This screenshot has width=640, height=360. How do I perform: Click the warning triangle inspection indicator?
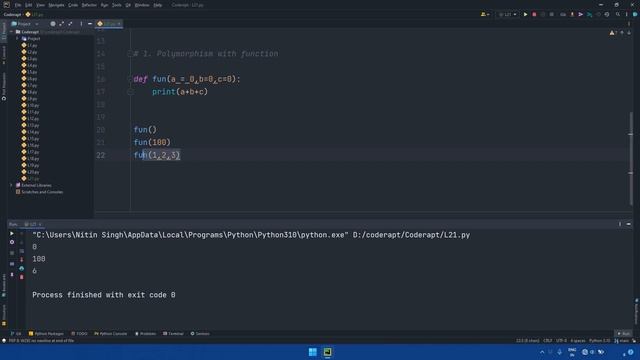pyautogui.click(x=613, y=33)
